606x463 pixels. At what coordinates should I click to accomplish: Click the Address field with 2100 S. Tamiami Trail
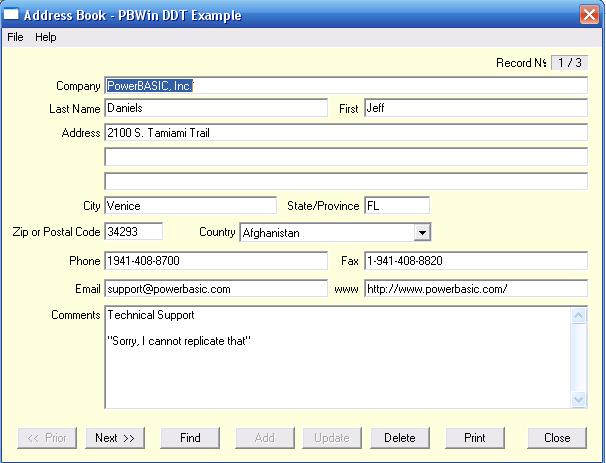346,133
